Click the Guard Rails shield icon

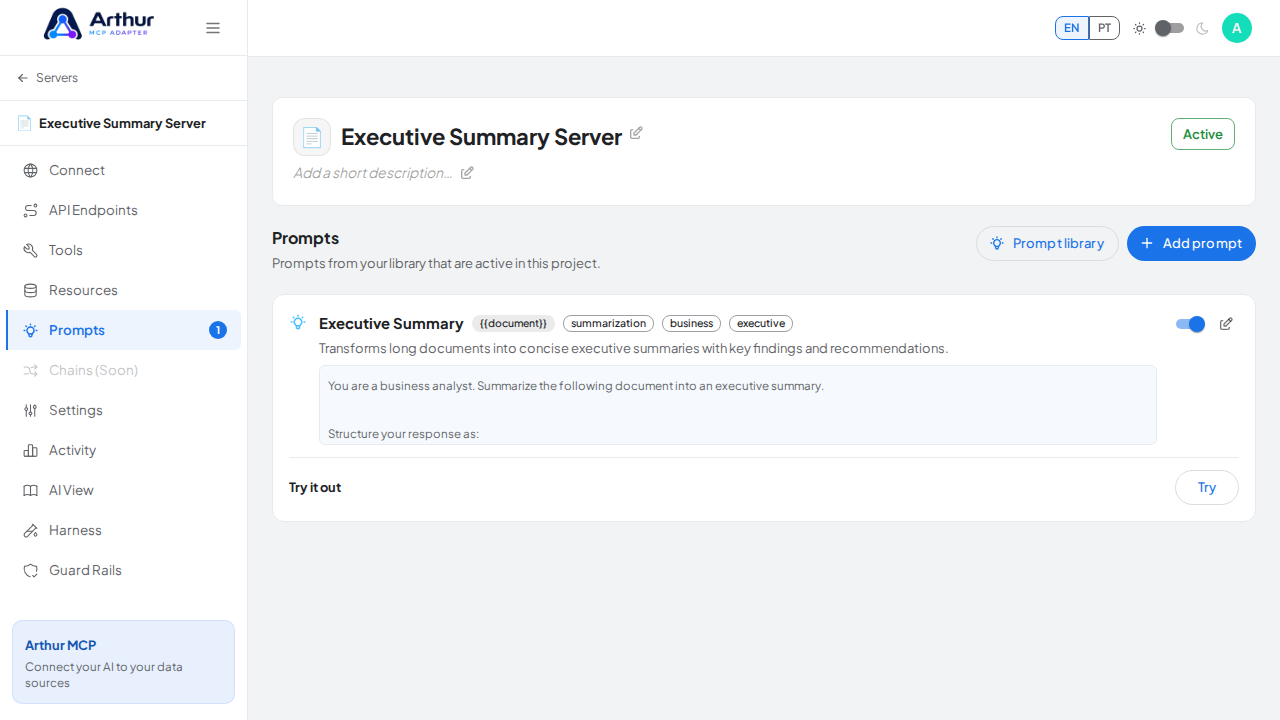[x=30, y=570]
